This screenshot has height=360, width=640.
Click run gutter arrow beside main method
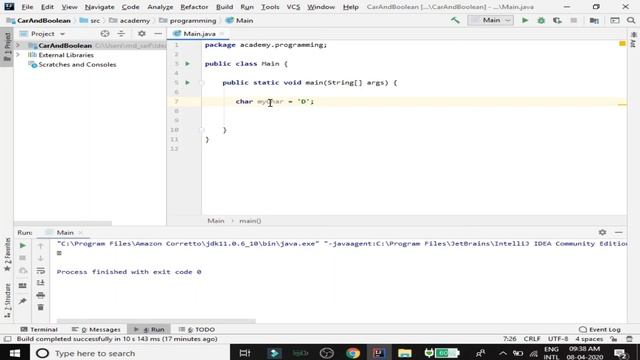coord(187,82)
